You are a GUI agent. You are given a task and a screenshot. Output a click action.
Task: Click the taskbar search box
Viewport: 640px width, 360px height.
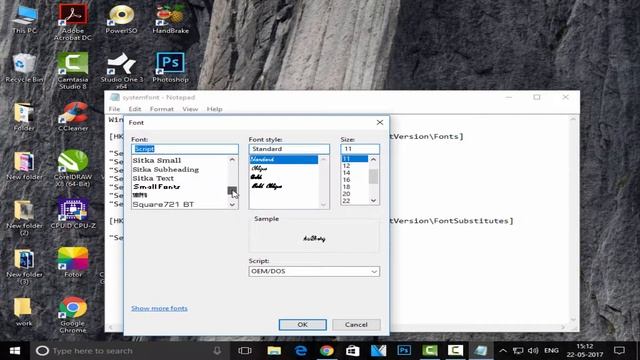click(x=129, y=351)
